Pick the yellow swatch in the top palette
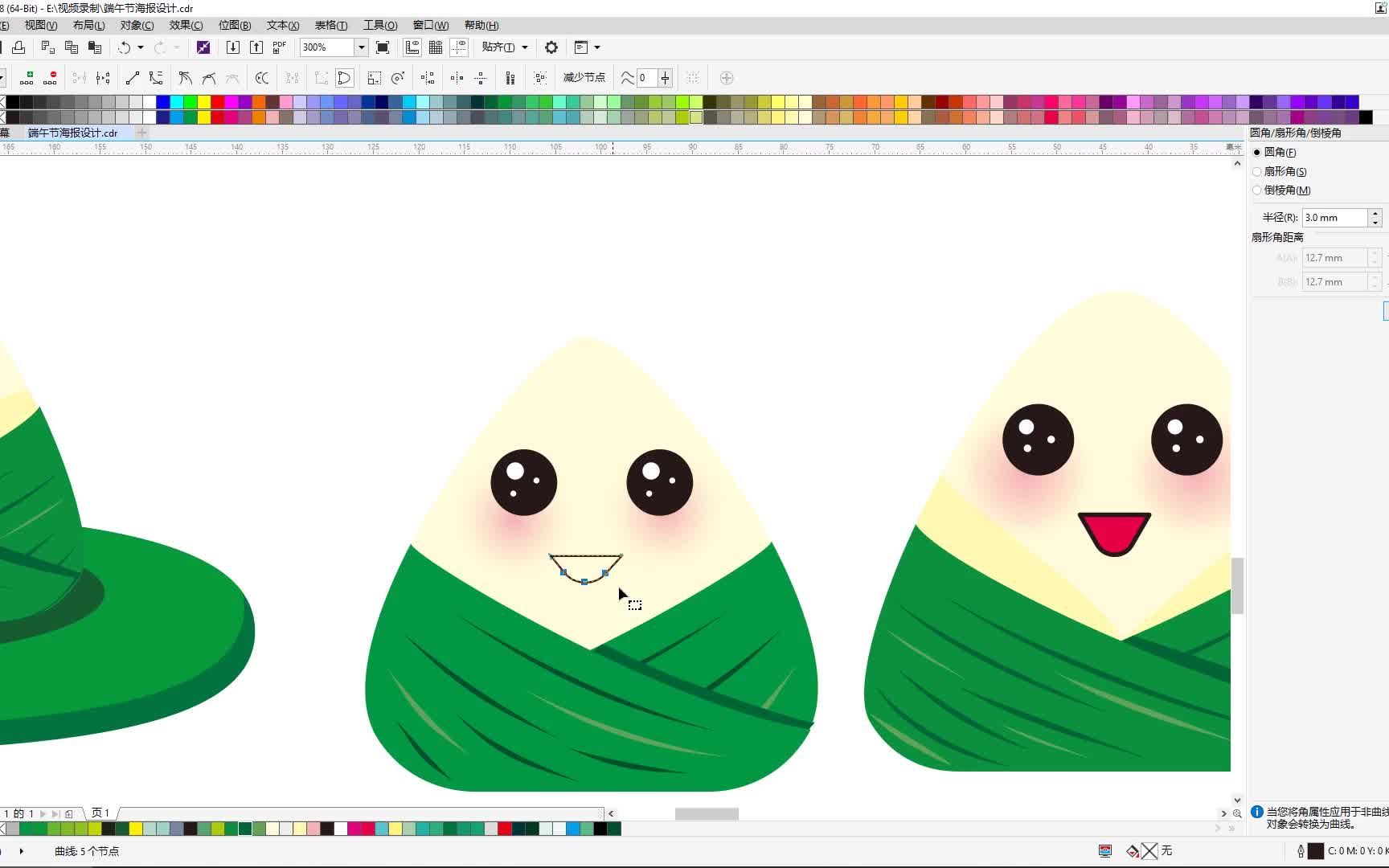 click(x=204, y=102)
